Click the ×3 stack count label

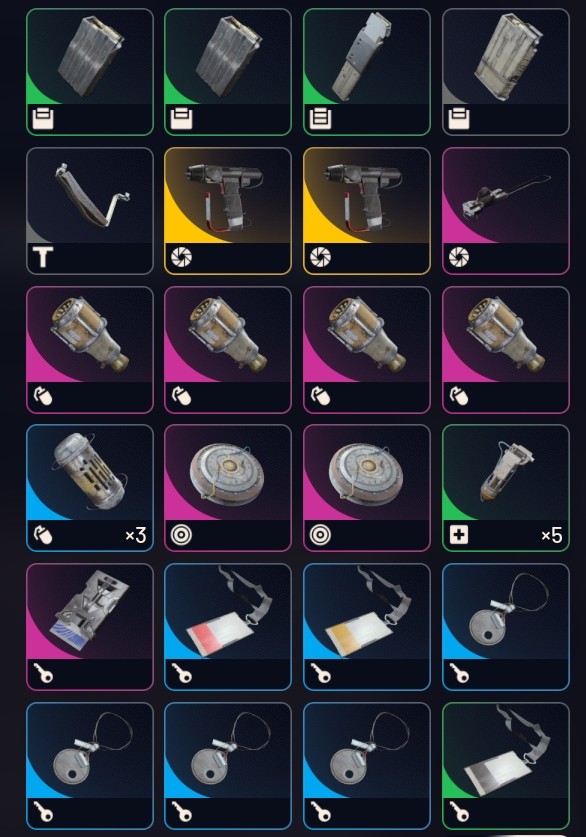point(136,535)
